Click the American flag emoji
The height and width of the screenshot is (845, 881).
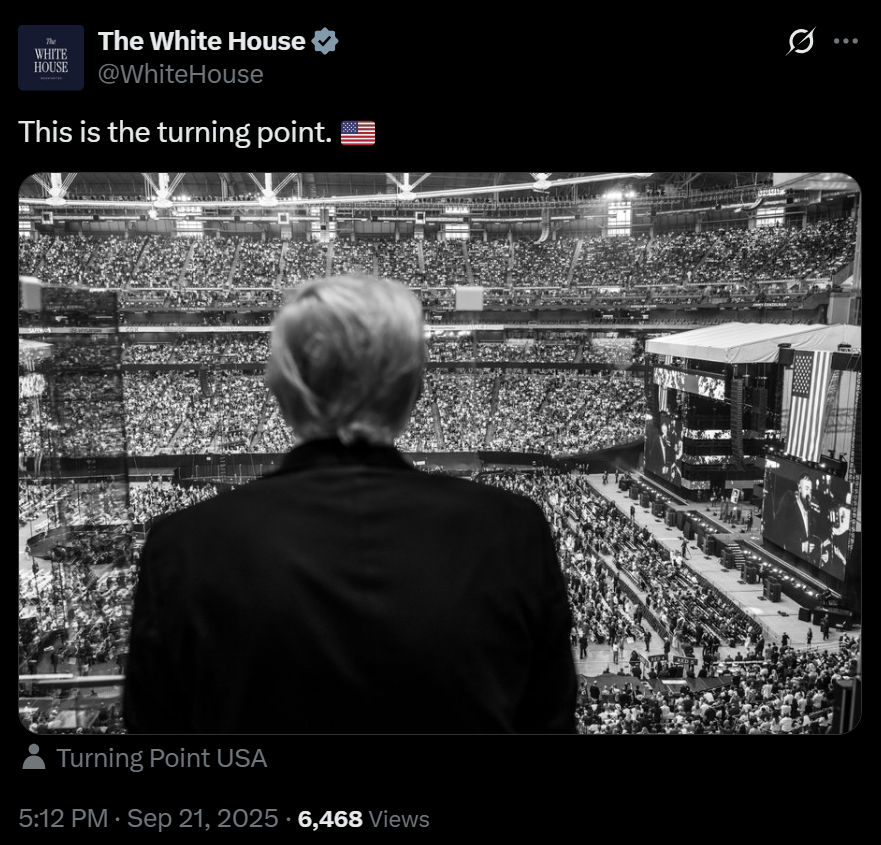click(358, 133)
